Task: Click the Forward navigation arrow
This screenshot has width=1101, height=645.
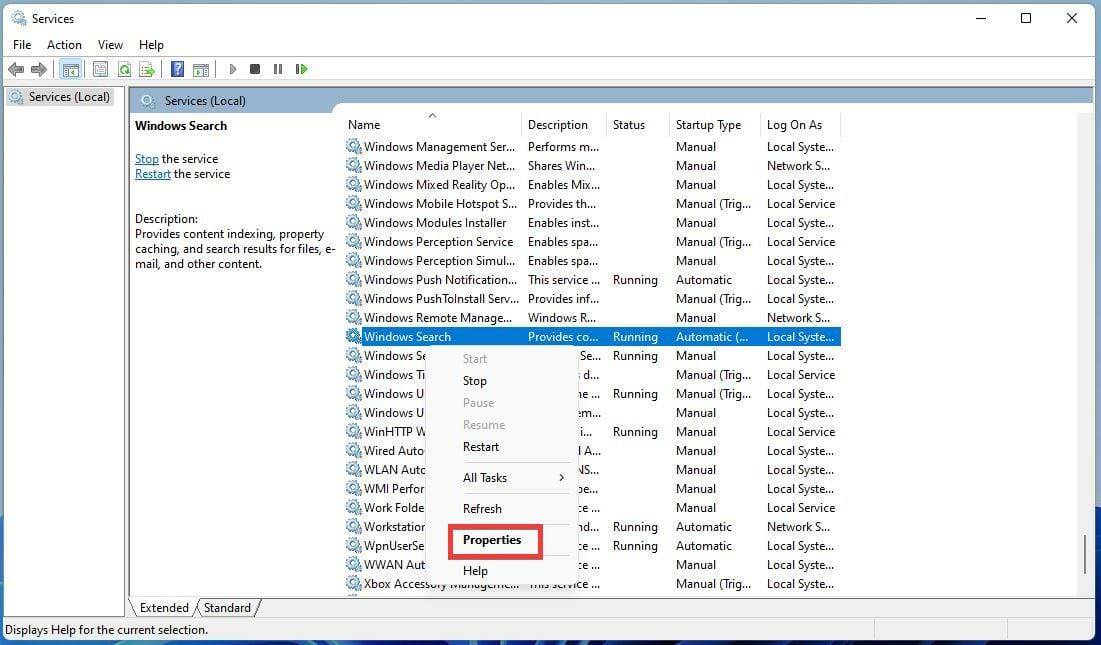Action: click(38, 69)
